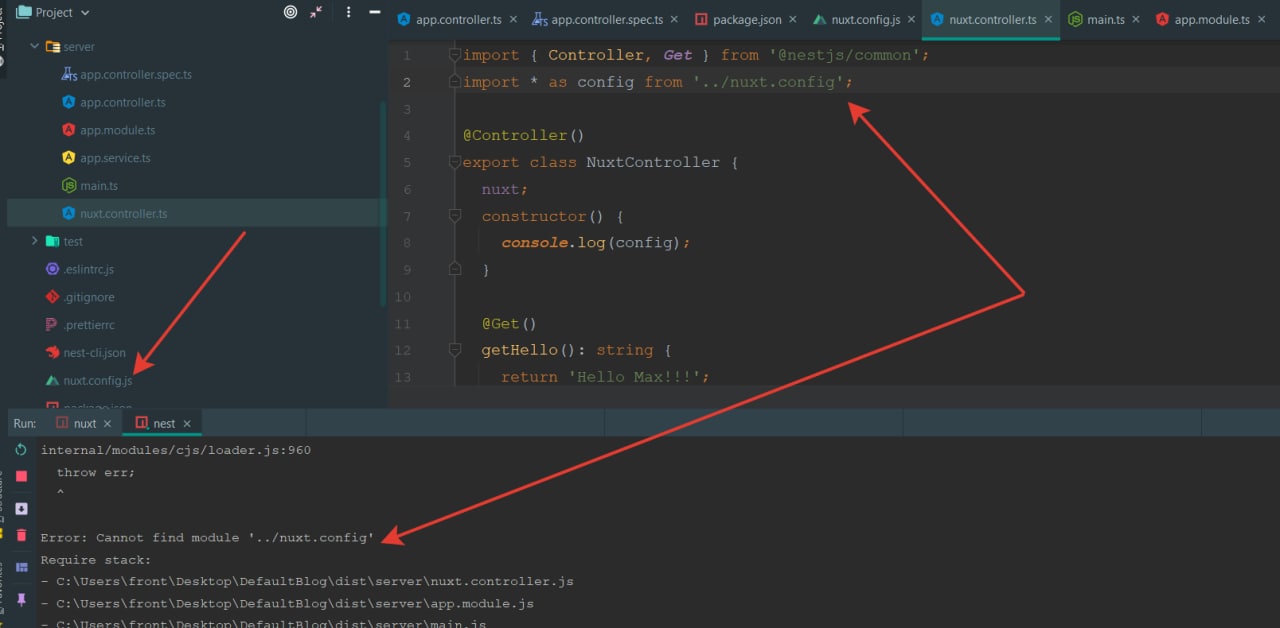Pin the current Run tab
1280x628 pixels.
[x=21, y=599]
